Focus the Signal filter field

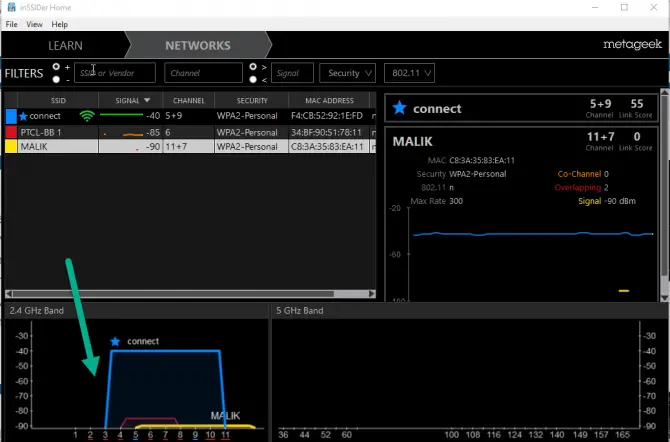(x=292, y=73)
